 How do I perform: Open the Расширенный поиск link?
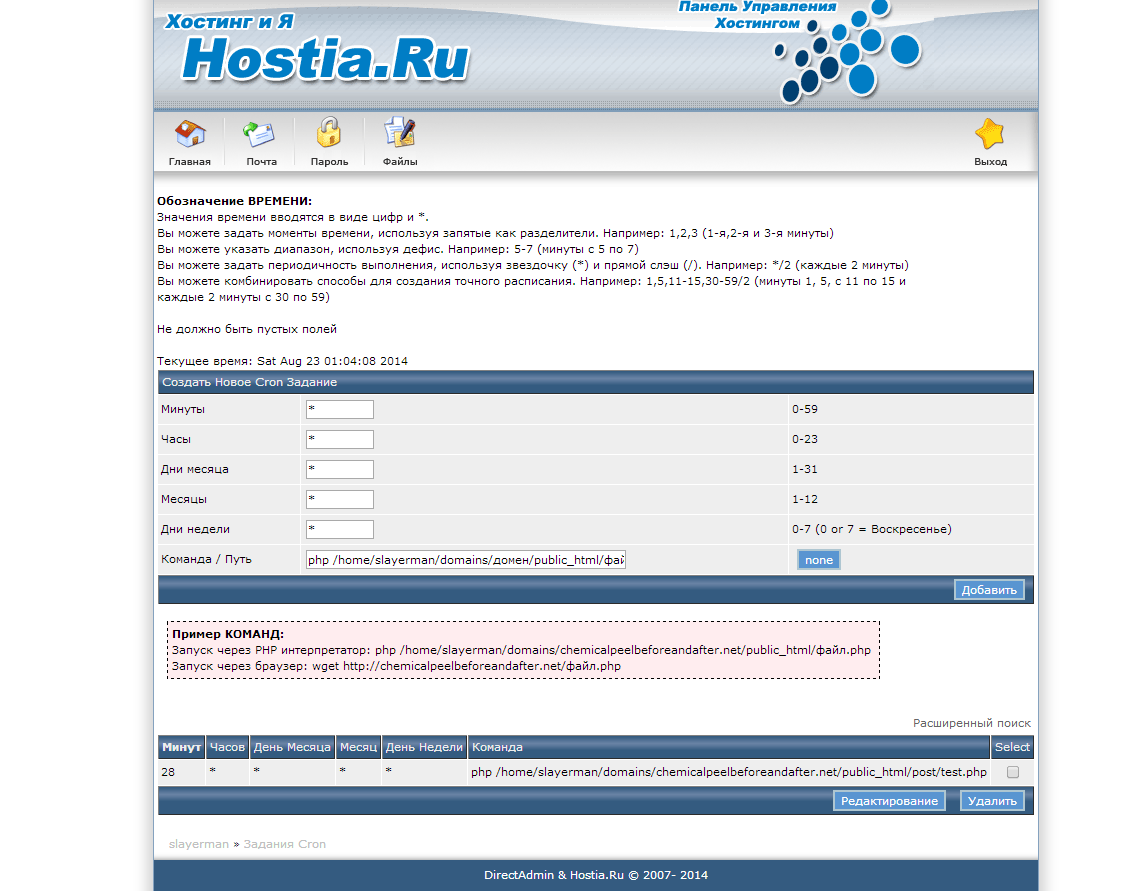point(972,723)
